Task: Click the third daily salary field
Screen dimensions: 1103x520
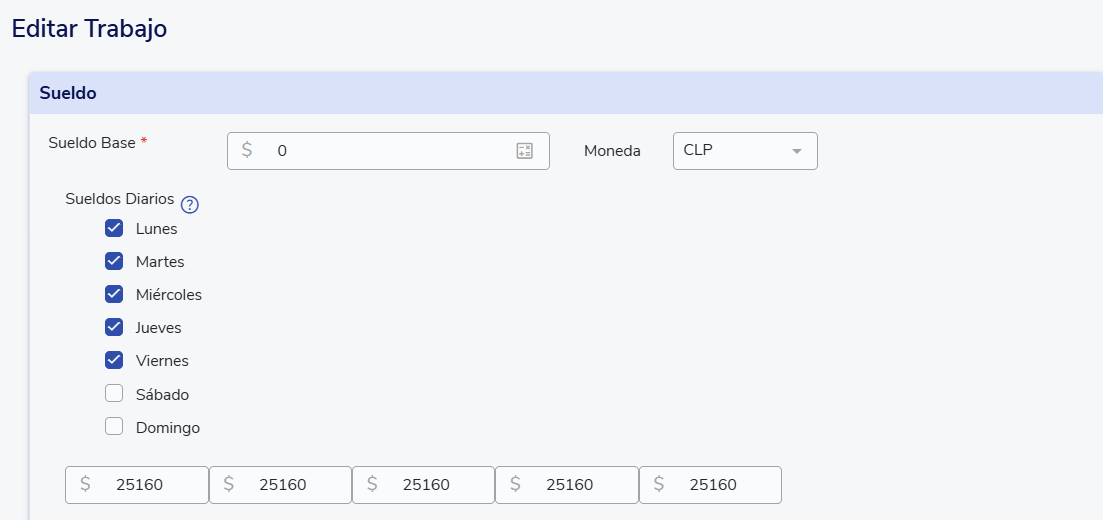Action: (425, 485)
